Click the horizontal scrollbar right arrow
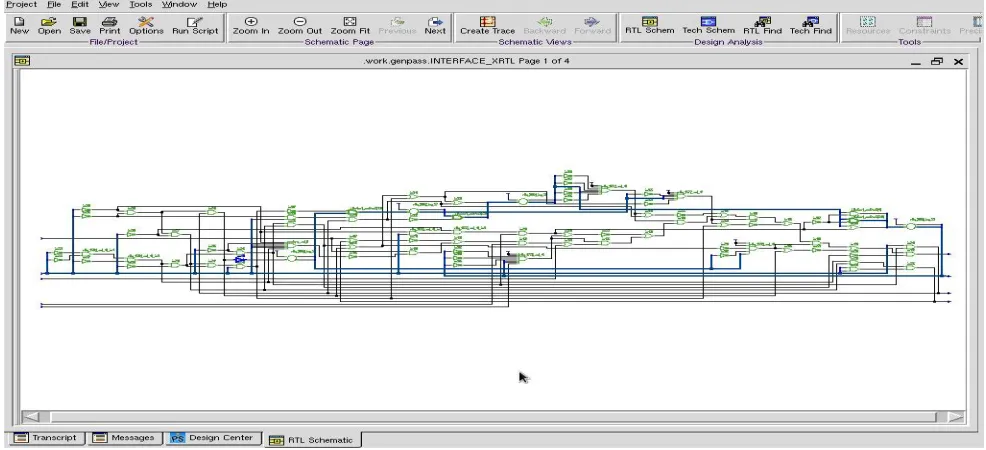 coord(956,417)
